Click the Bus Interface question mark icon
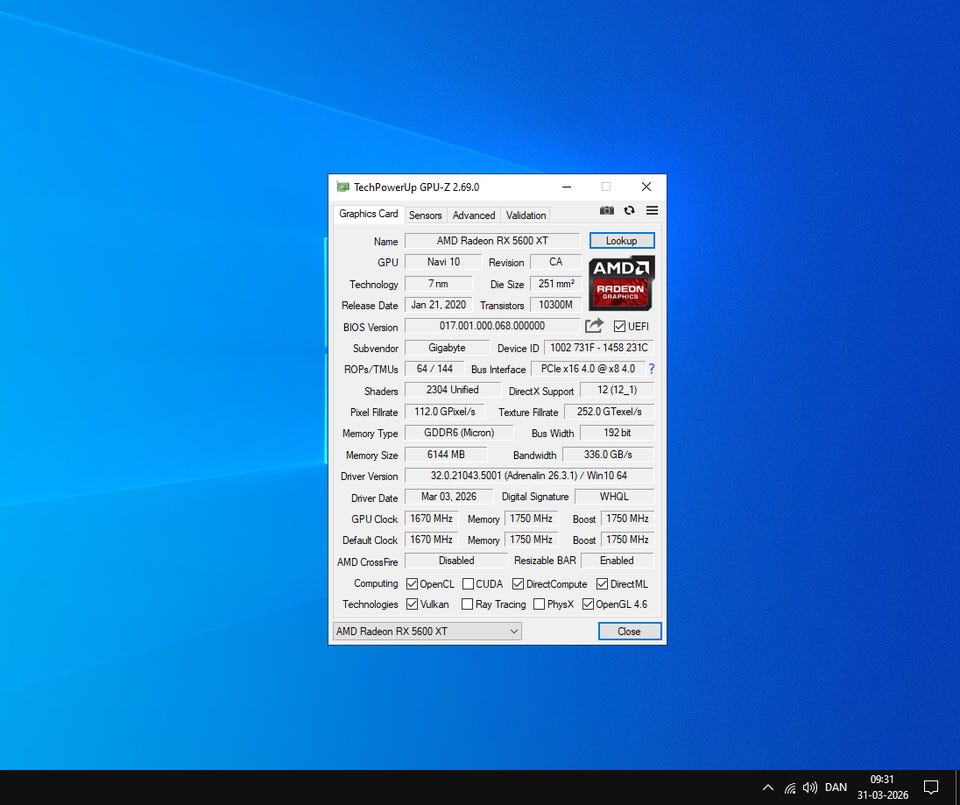960x805 pixels. [652, 369]
